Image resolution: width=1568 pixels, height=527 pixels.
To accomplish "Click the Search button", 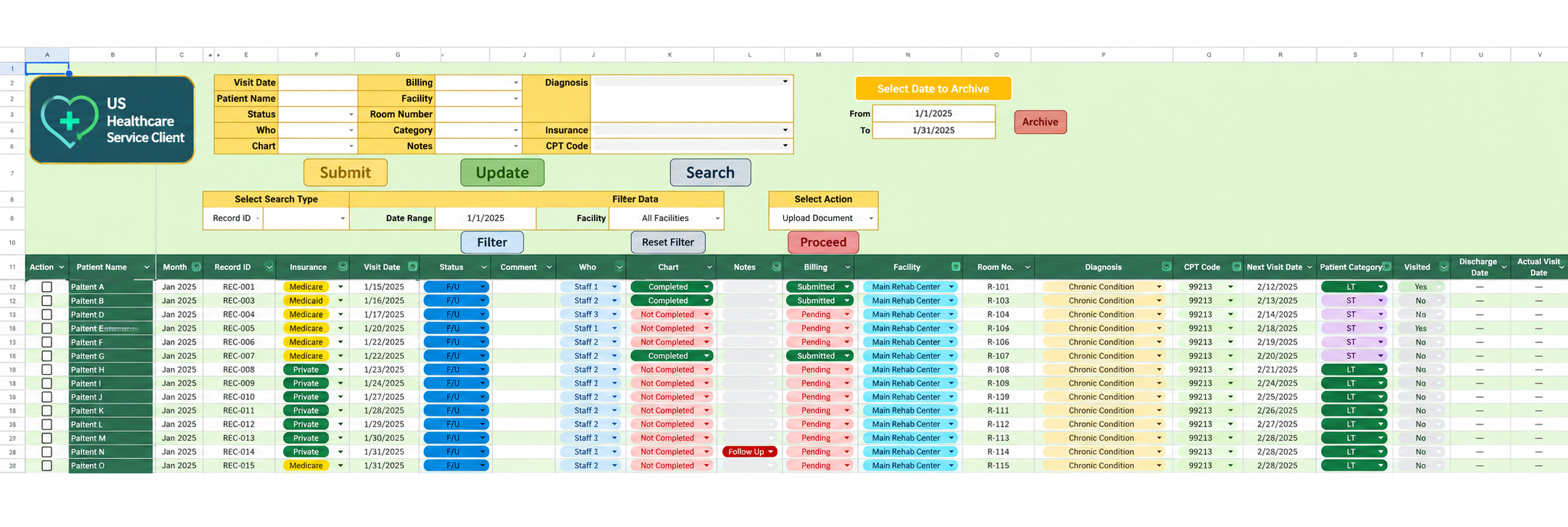I will [x=710, y=173].
